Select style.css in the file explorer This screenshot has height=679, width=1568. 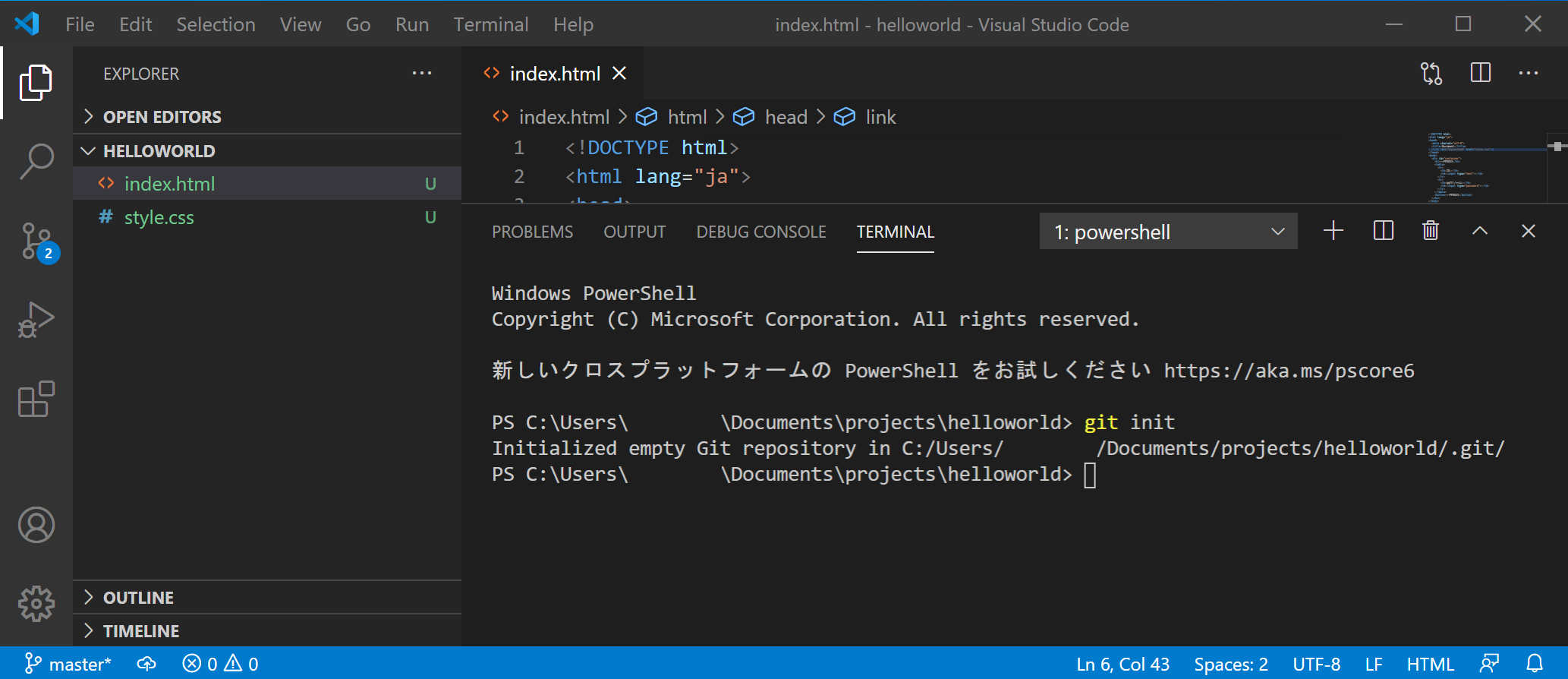[x=159, y=217]
